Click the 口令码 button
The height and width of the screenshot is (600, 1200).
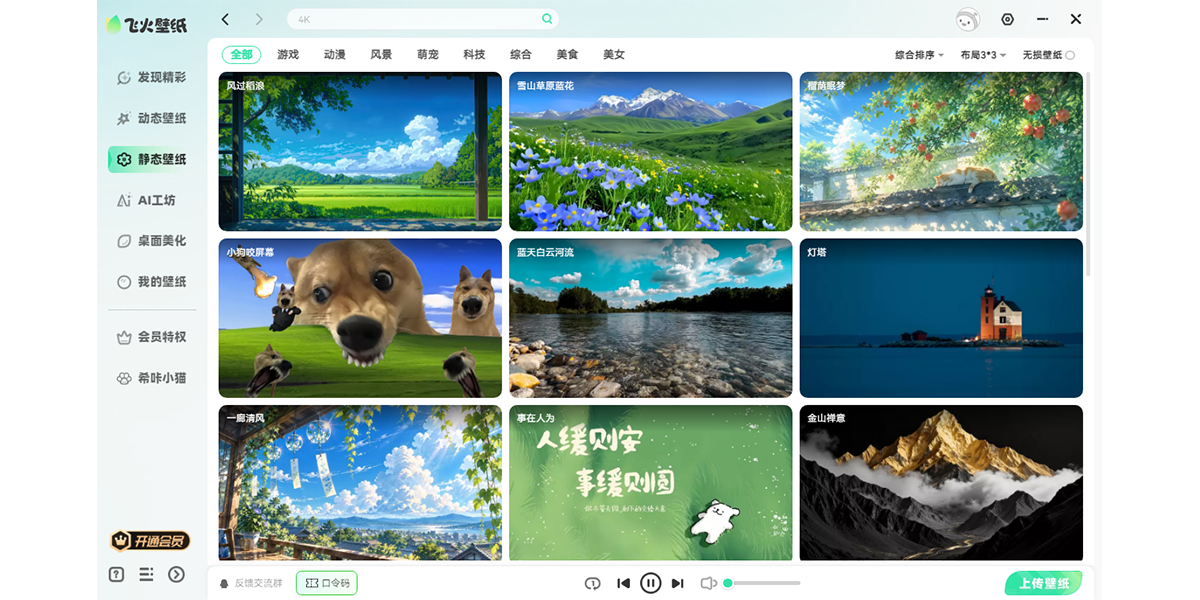327,583
